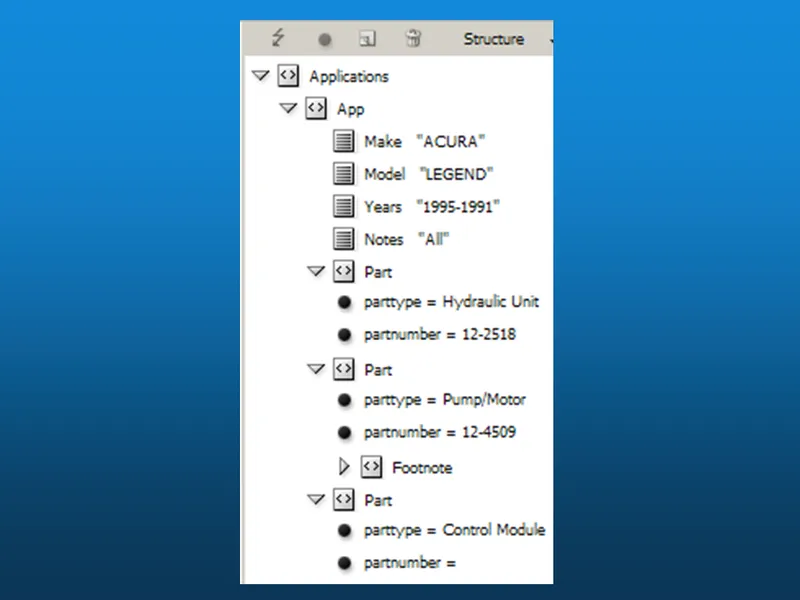Click the element icon beside Footnote
This screenshot has height=600, width=800.
371,467
